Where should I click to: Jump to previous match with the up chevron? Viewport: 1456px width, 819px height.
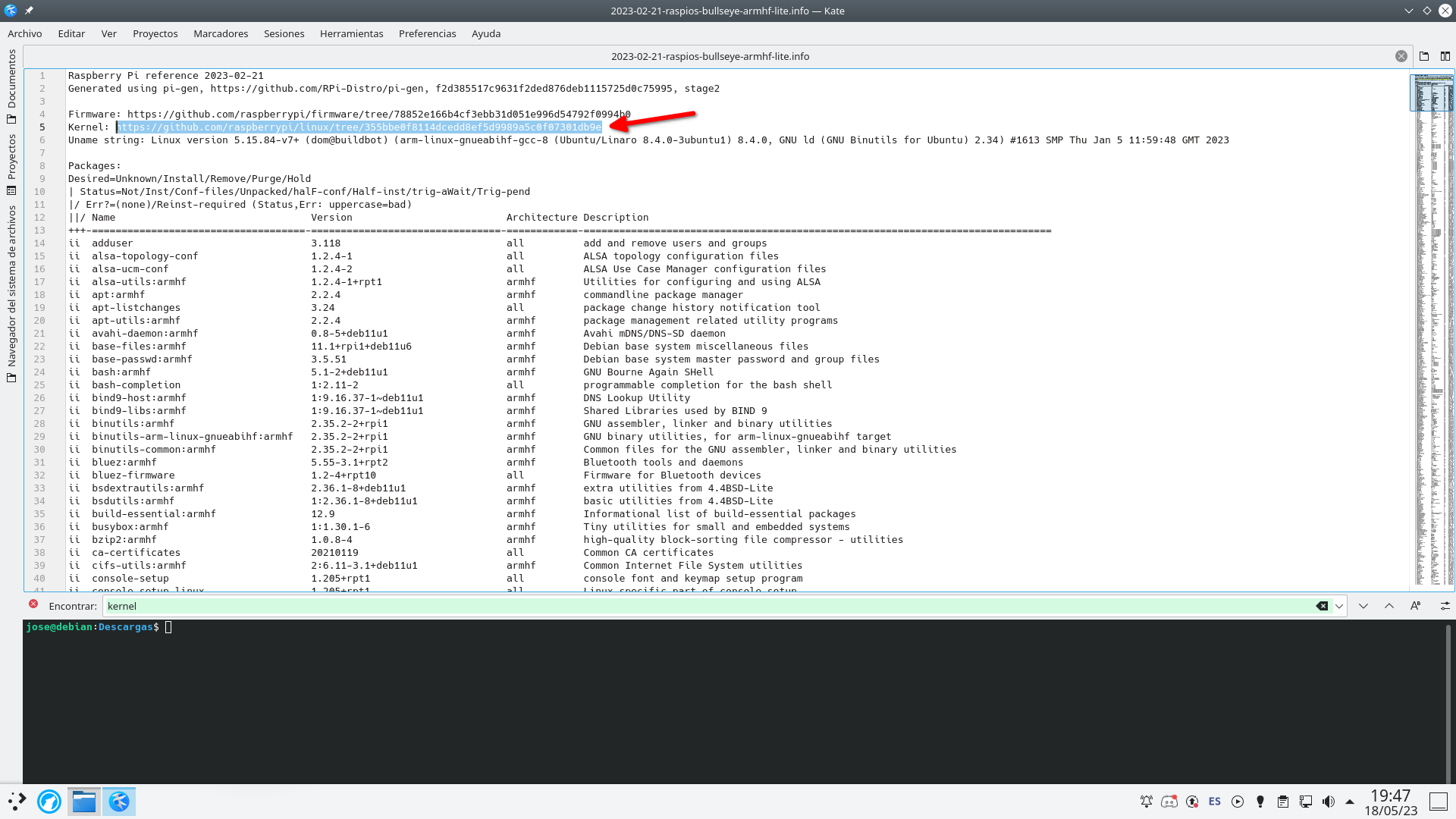tap(1389, 606)
